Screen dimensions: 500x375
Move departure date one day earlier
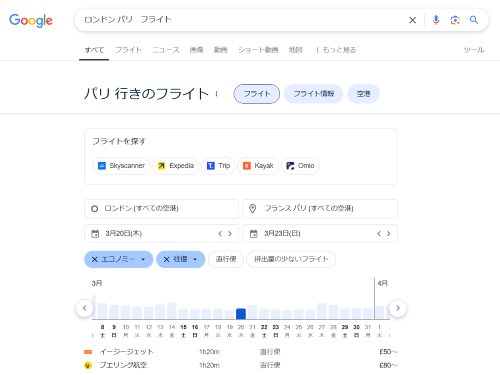click(220, 234)
